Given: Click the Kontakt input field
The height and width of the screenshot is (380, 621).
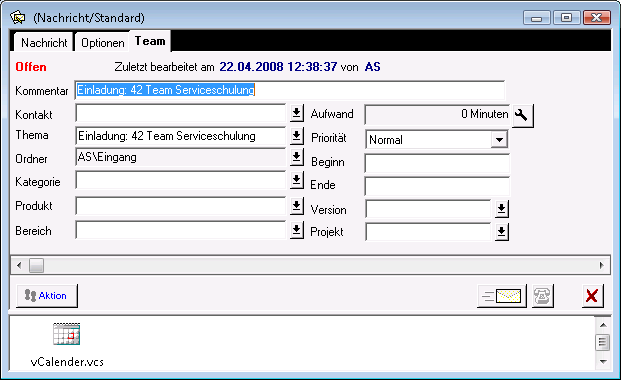Looking at the screenshot, I should coord(181,113).
